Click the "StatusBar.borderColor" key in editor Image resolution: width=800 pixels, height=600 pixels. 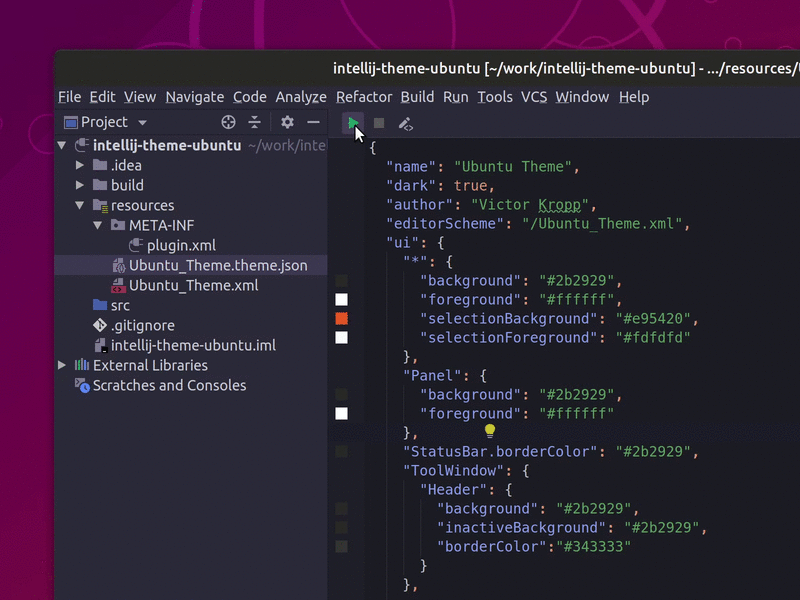500,452
